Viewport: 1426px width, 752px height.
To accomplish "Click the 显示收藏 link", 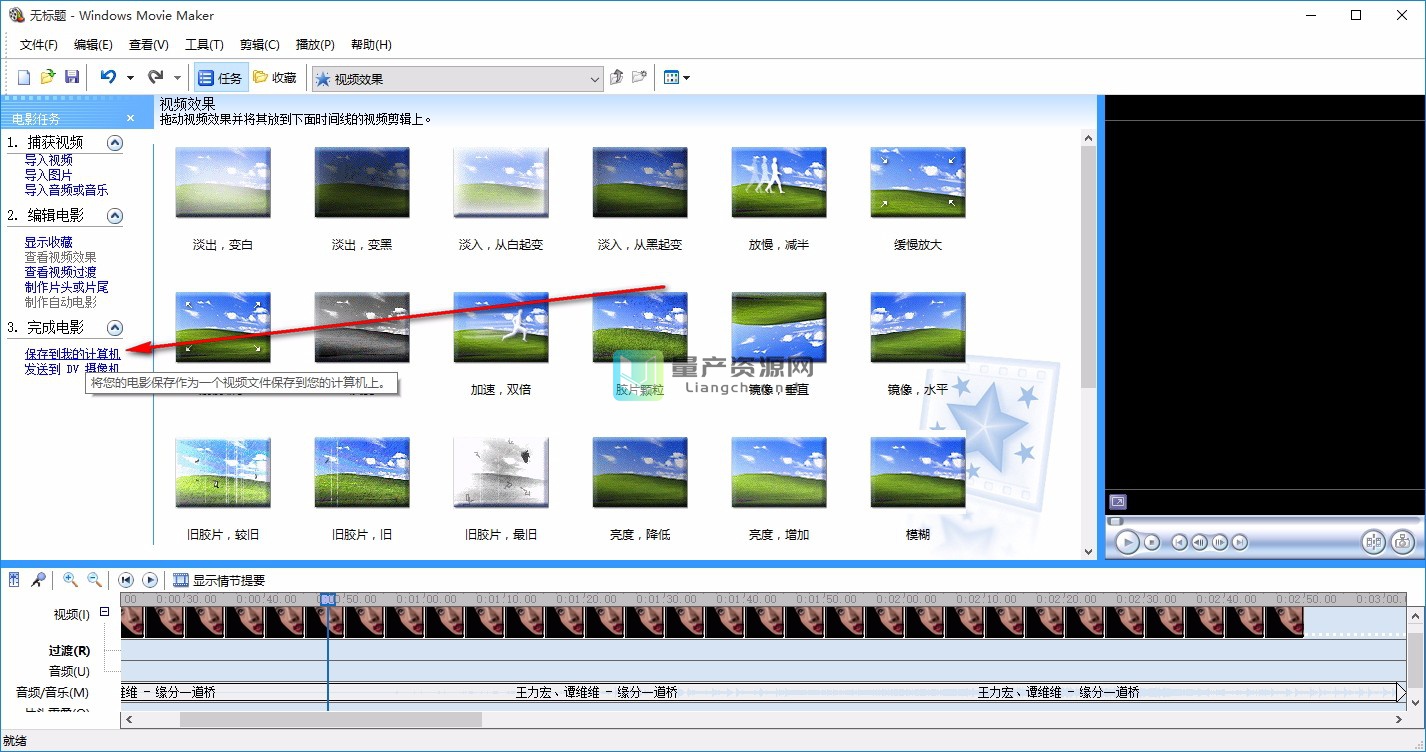I will click(48, 242).
